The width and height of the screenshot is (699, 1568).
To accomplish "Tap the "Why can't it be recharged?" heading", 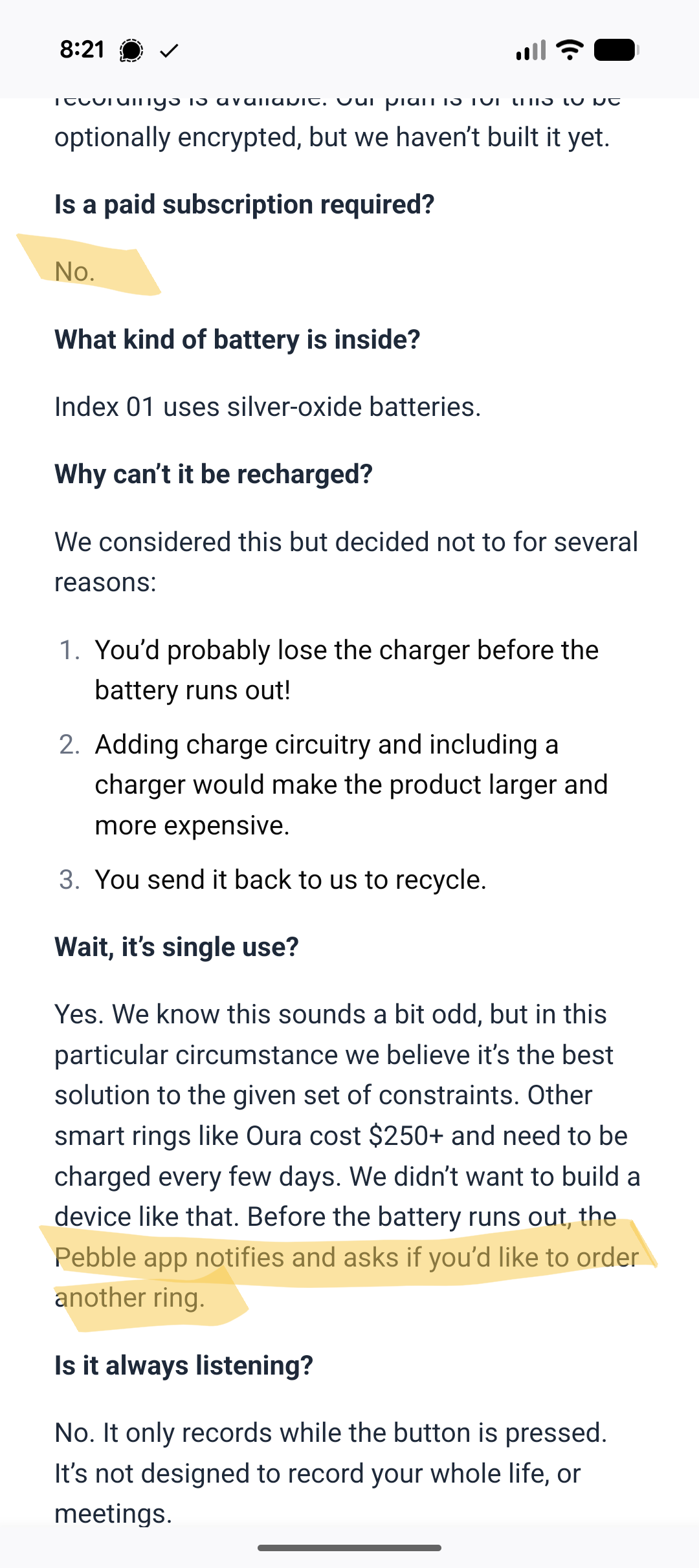I will pyautogui.click(x=214, y=474).
